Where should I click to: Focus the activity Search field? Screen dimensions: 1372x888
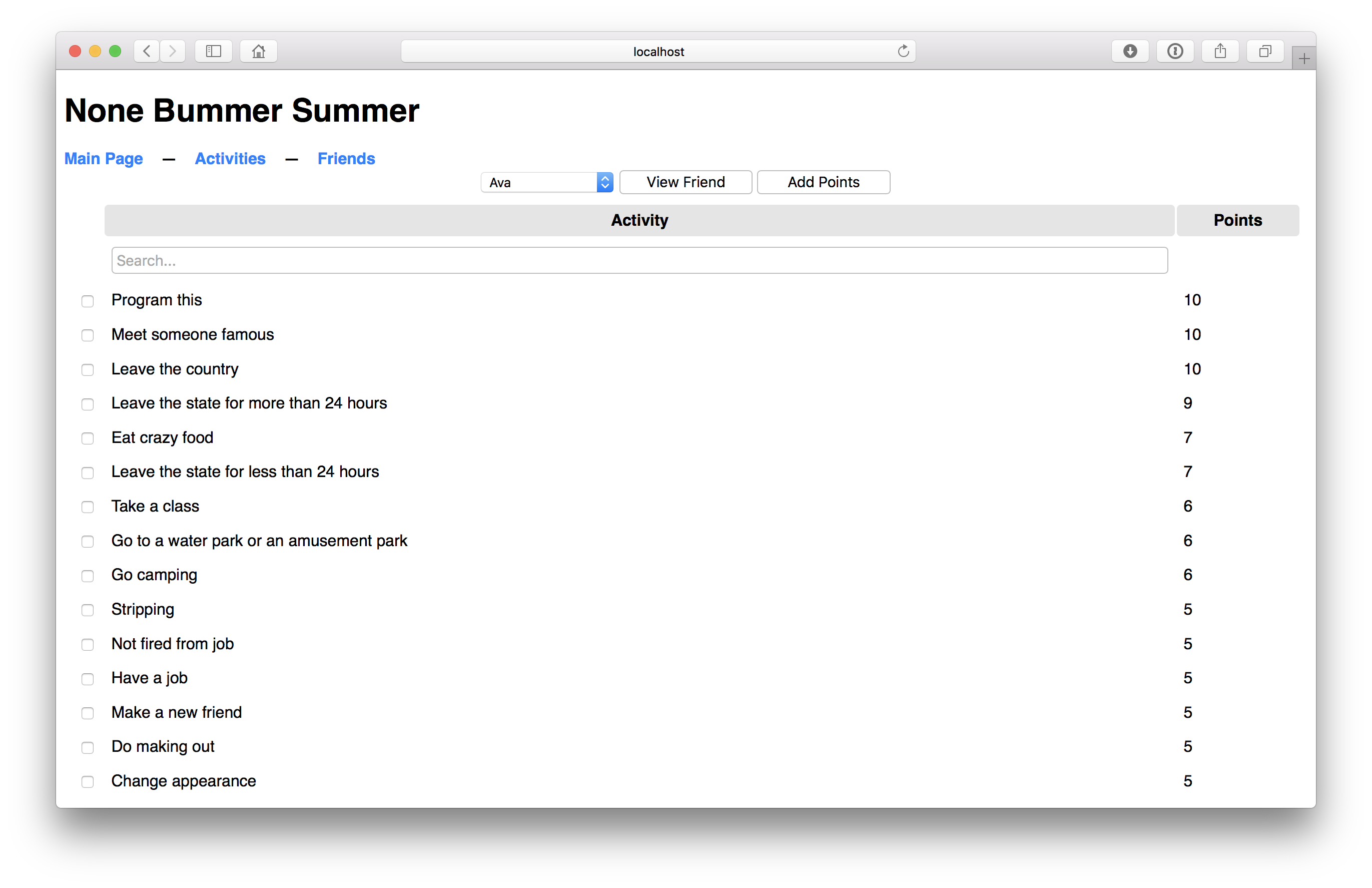click(x=639, y=261)
